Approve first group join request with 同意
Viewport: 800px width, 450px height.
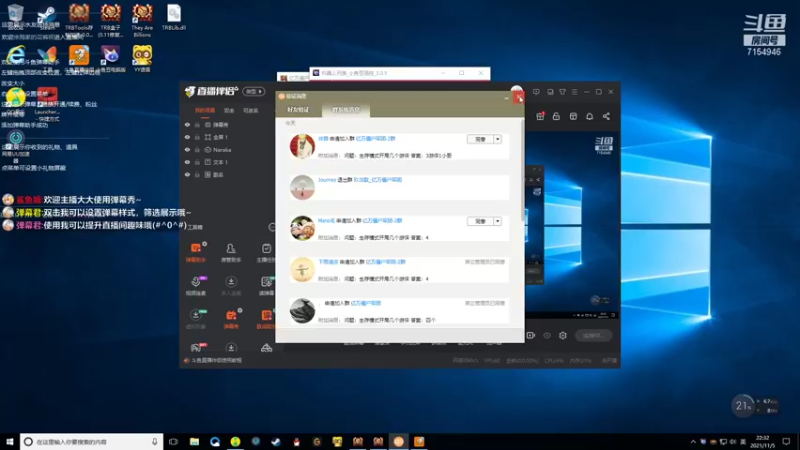point(480,139)
